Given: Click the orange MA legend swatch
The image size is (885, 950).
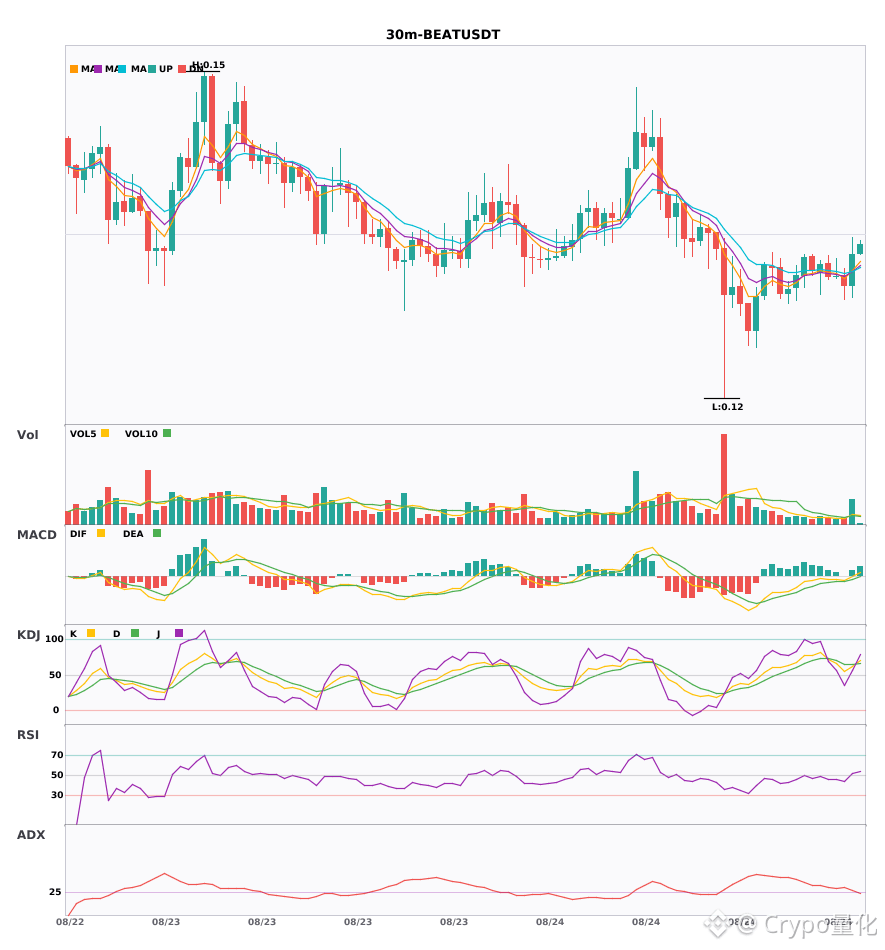Looking at the screenshot, I should coord(74,69).
